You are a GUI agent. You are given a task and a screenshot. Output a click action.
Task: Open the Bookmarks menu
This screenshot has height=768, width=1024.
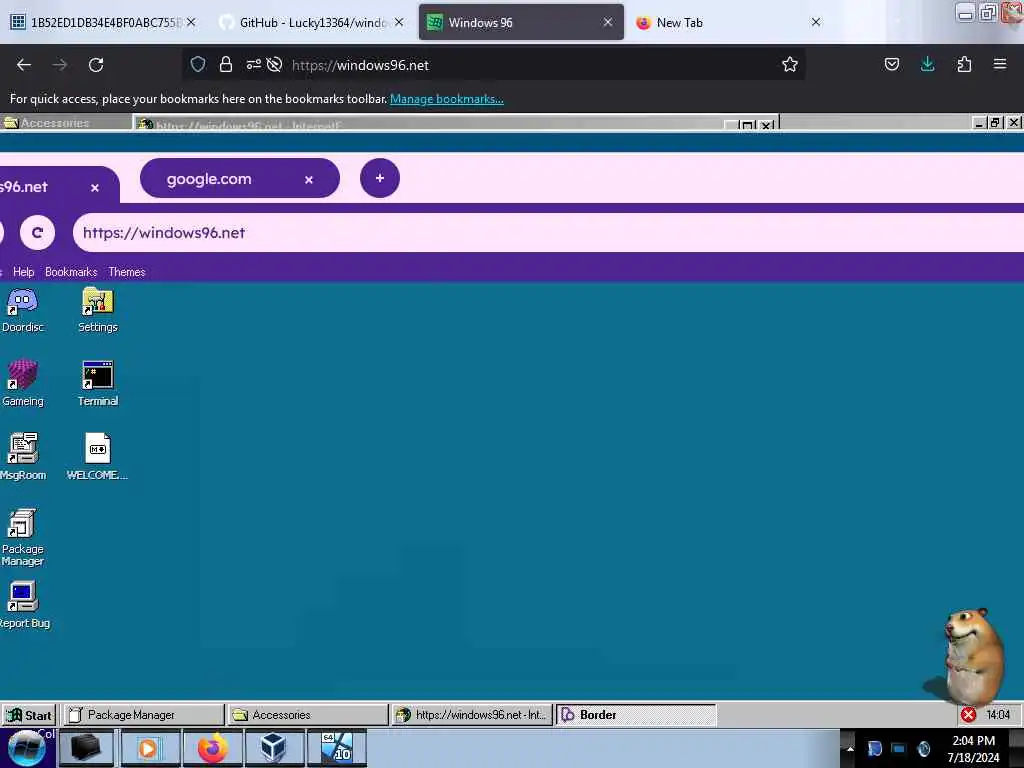point(71,272)
